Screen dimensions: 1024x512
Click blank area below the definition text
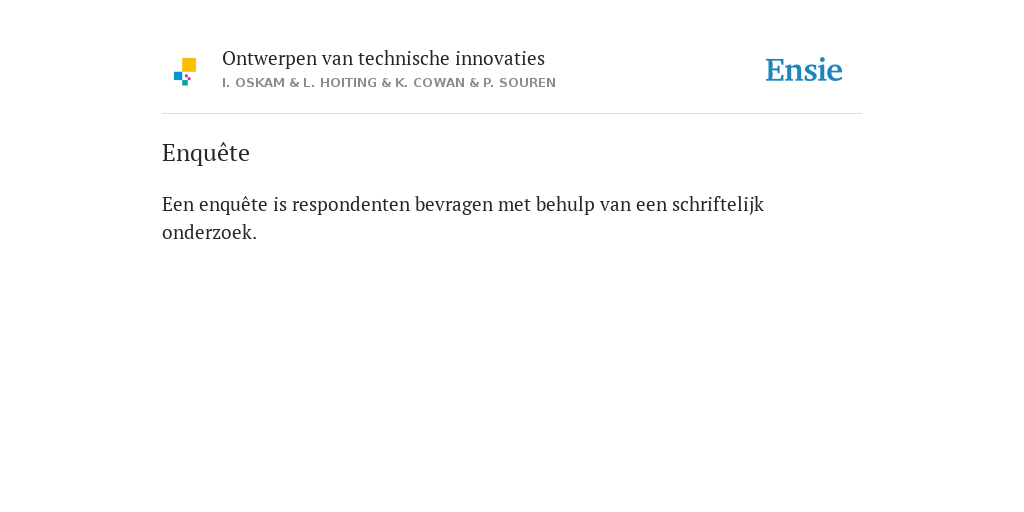(512, 366)
